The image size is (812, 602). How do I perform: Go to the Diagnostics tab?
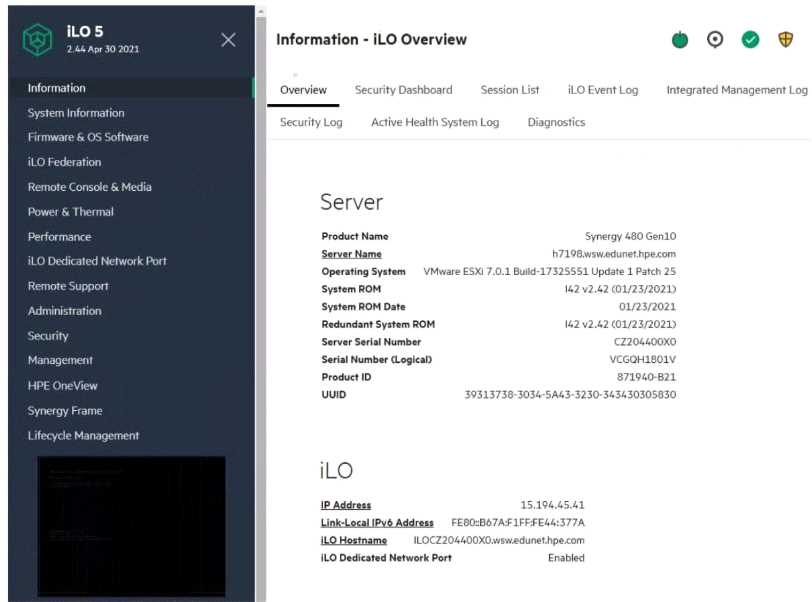click(556, 122)
